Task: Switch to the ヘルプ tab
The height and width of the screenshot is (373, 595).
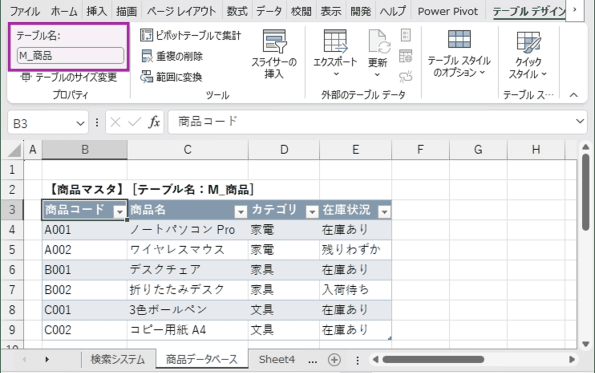Action: 393,11
